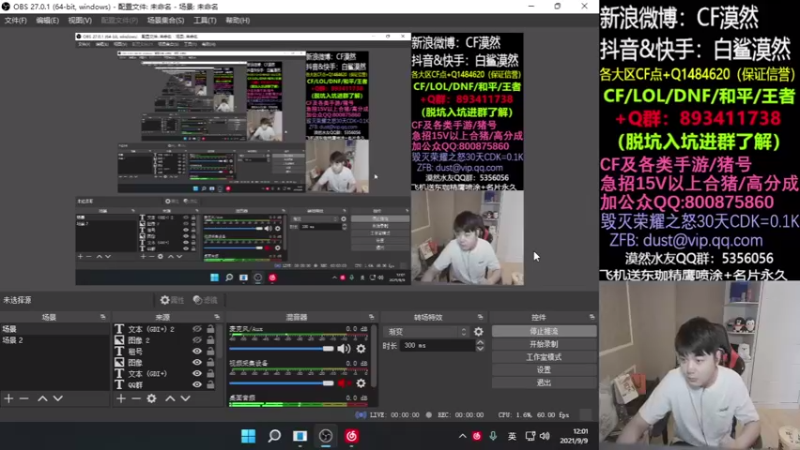
Task: Remove selected source with minus button
Action: pos(136,398)
